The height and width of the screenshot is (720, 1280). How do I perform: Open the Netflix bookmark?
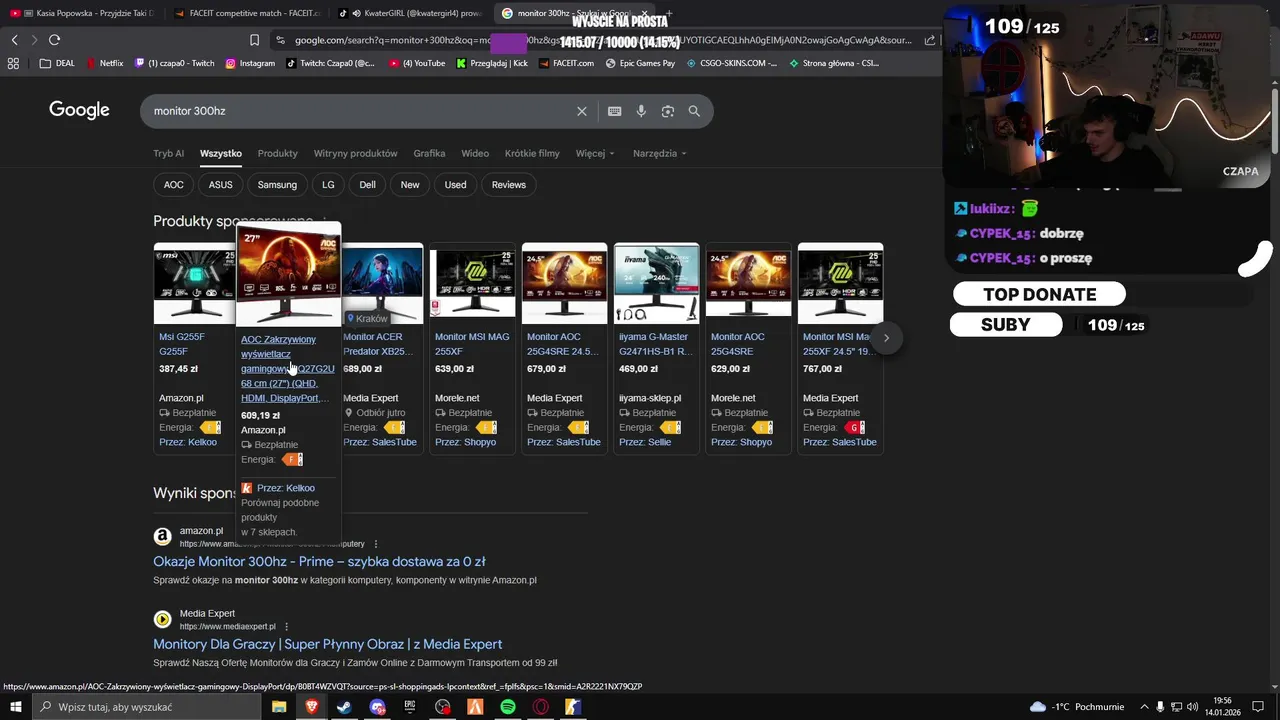click(x=104, y=63)
